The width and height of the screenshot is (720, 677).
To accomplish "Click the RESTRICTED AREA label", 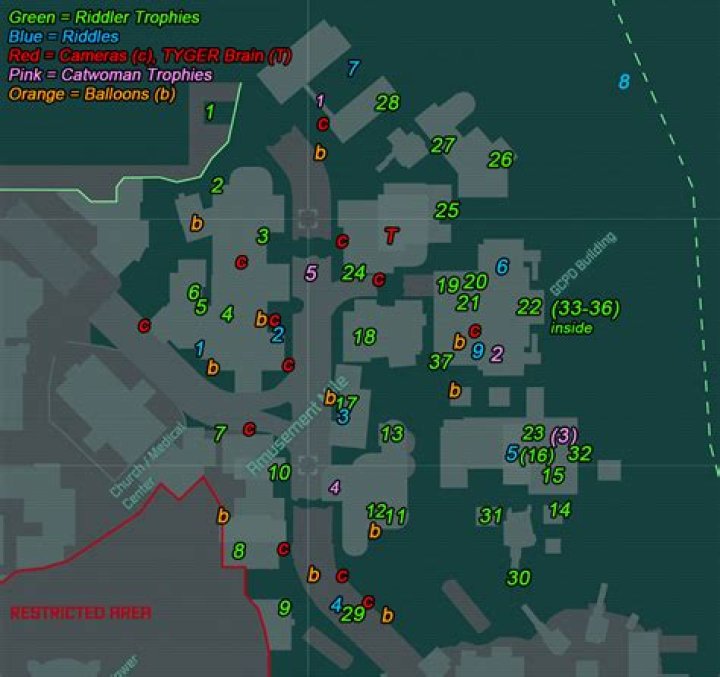I will [81, 613].
